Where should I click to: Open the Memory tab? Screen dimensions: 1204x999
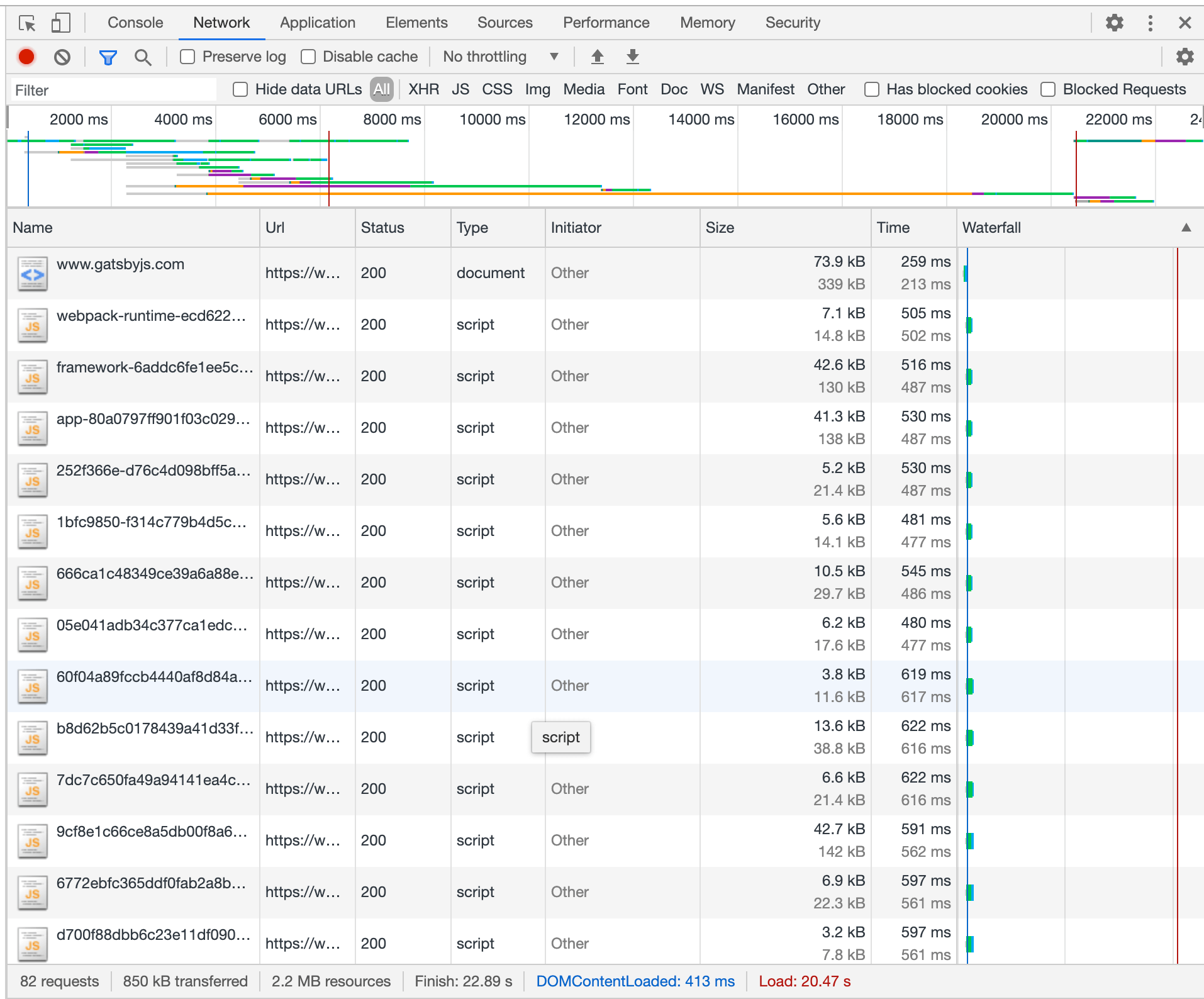coord(708,23)
